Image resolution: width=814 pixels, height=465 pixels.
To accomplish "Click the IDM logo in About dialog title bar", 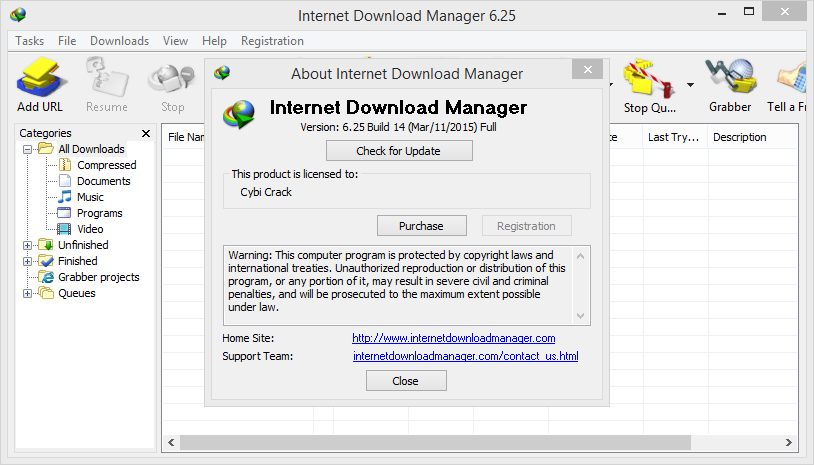I will (x=222, y=73).
